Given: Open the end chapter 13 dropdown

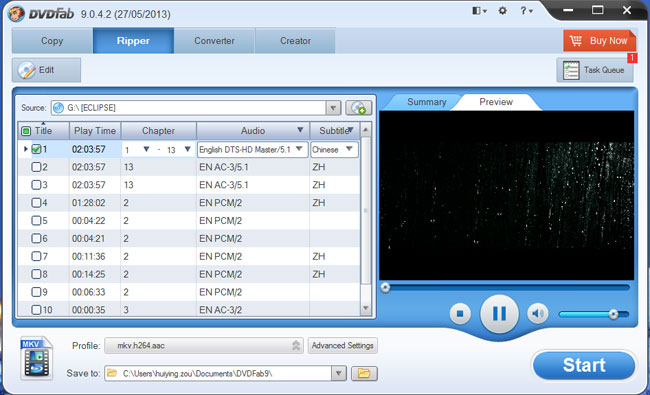Looking at the screenshot, I should pyautogui.click(x=187, y=149).
